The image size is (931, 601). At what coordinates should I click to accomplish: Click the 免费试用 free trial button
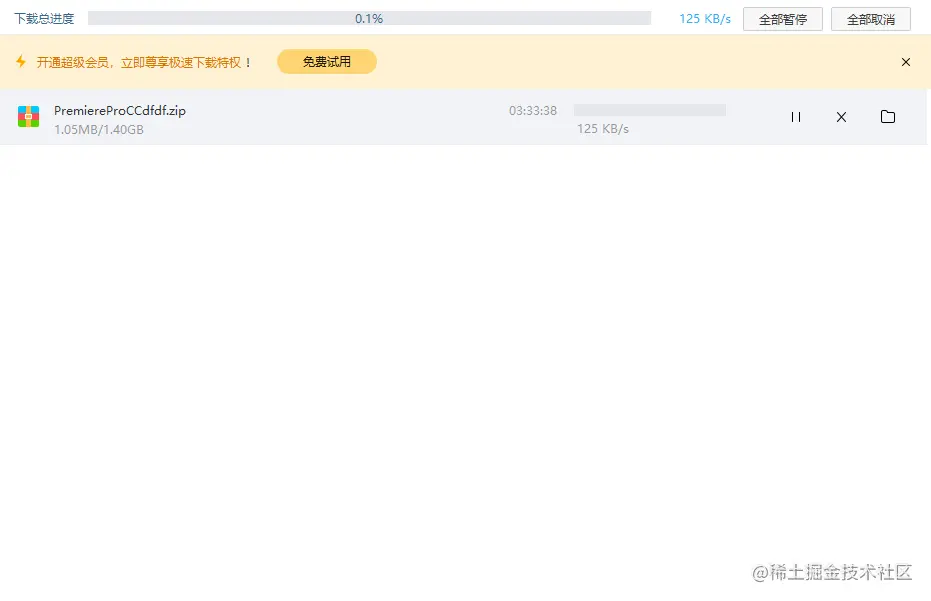[x=327, y=62]
